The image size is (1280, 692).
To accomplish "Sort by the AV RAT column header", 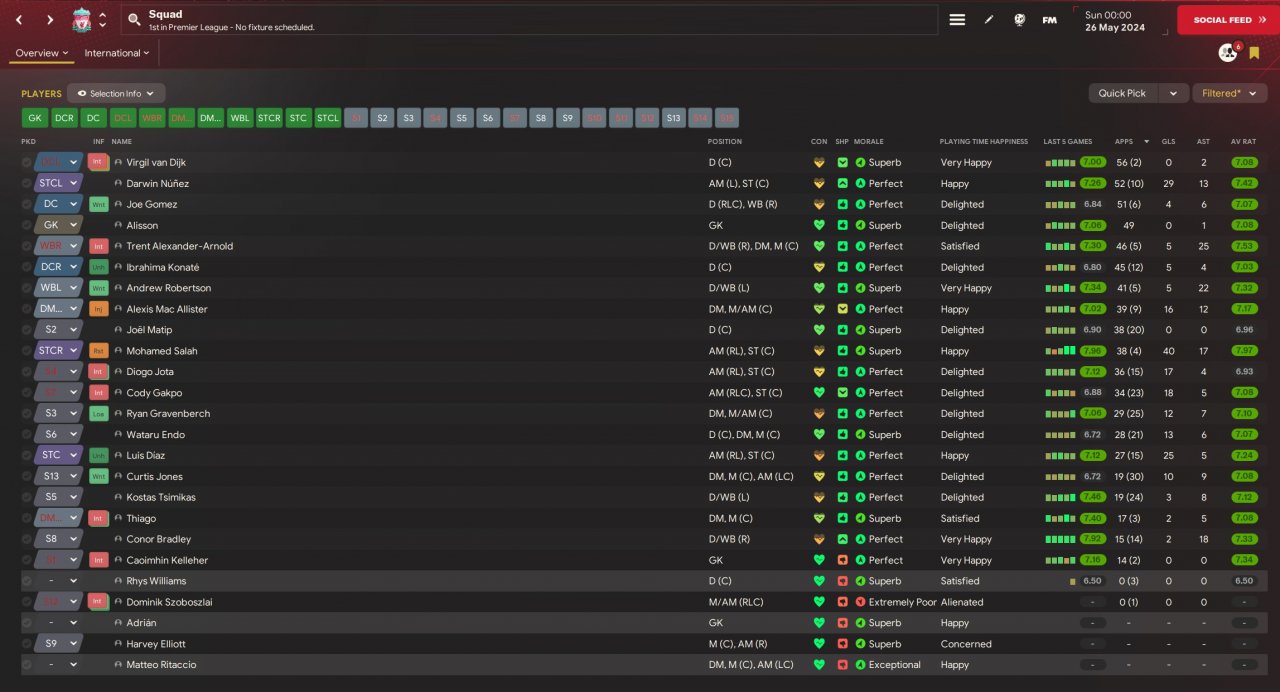I will 1243,141.
